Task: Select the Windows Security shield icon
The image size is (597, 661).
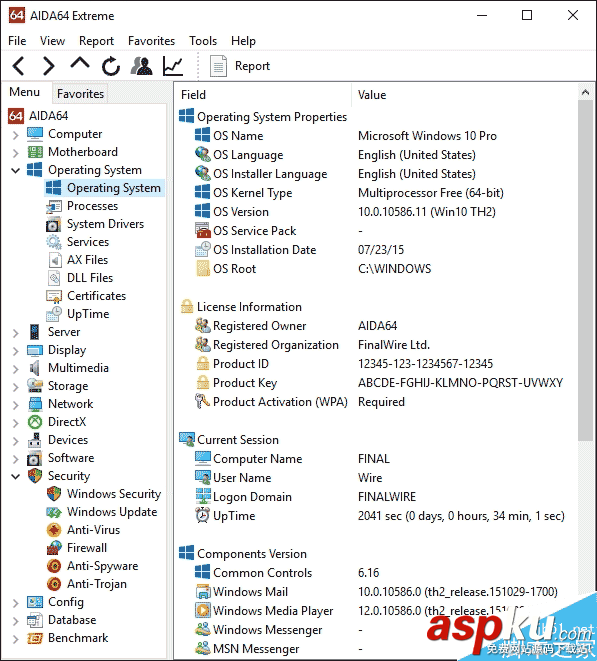Action: tap(54, 494)
